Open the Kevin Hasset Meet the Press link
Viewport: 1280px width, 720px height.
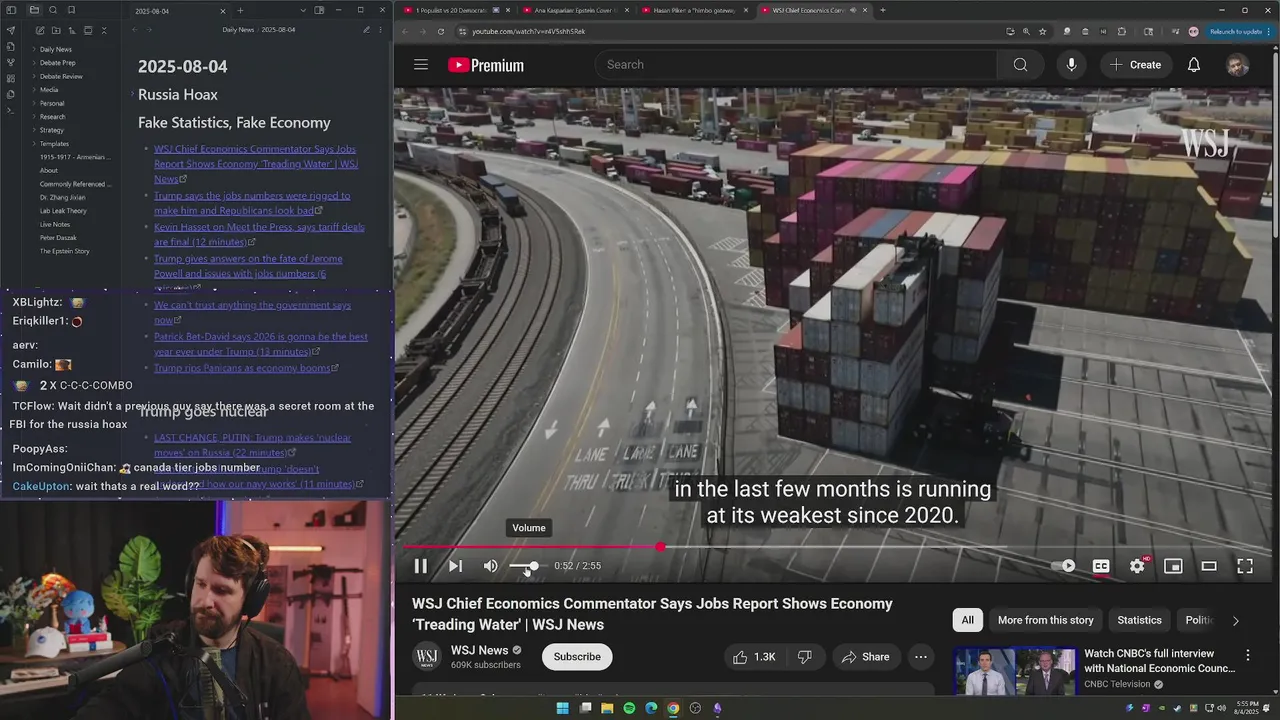(x=259, y=234)
